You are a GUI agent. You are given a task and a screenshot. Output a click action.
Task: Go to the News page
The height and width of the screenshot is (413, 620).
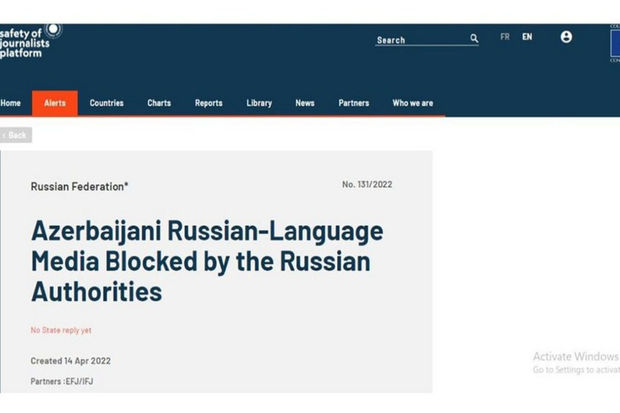pos(305,103)
